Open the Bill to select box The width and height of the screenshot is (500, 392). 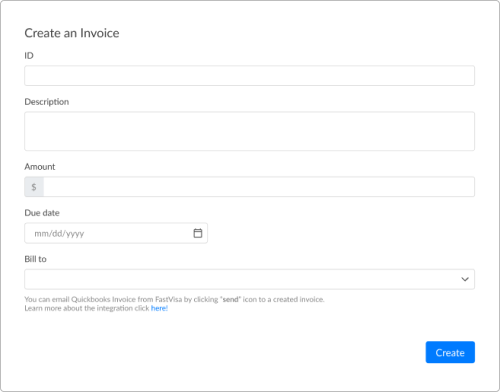[249, 279]
